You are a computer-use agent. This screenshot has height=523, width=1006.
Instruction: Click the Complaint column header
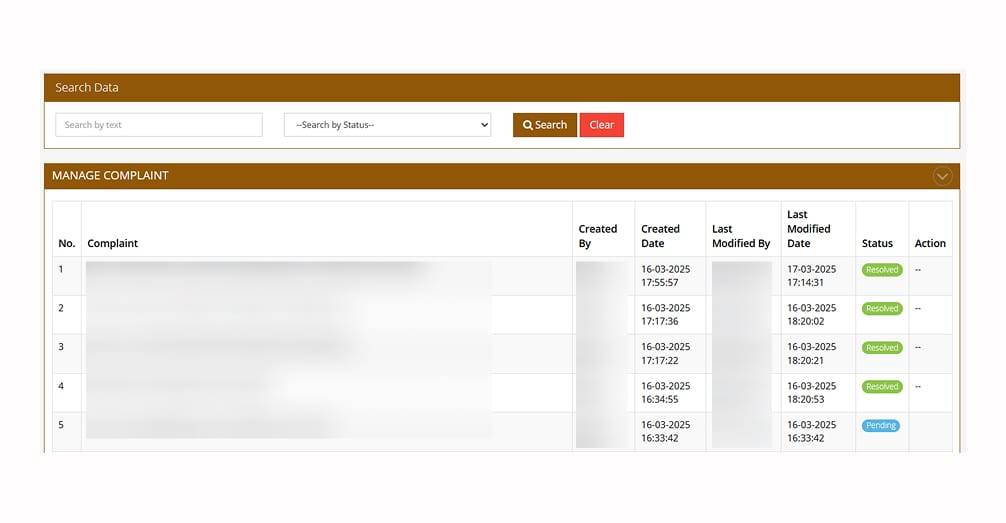pyautogui.click(x=113, y=243)
